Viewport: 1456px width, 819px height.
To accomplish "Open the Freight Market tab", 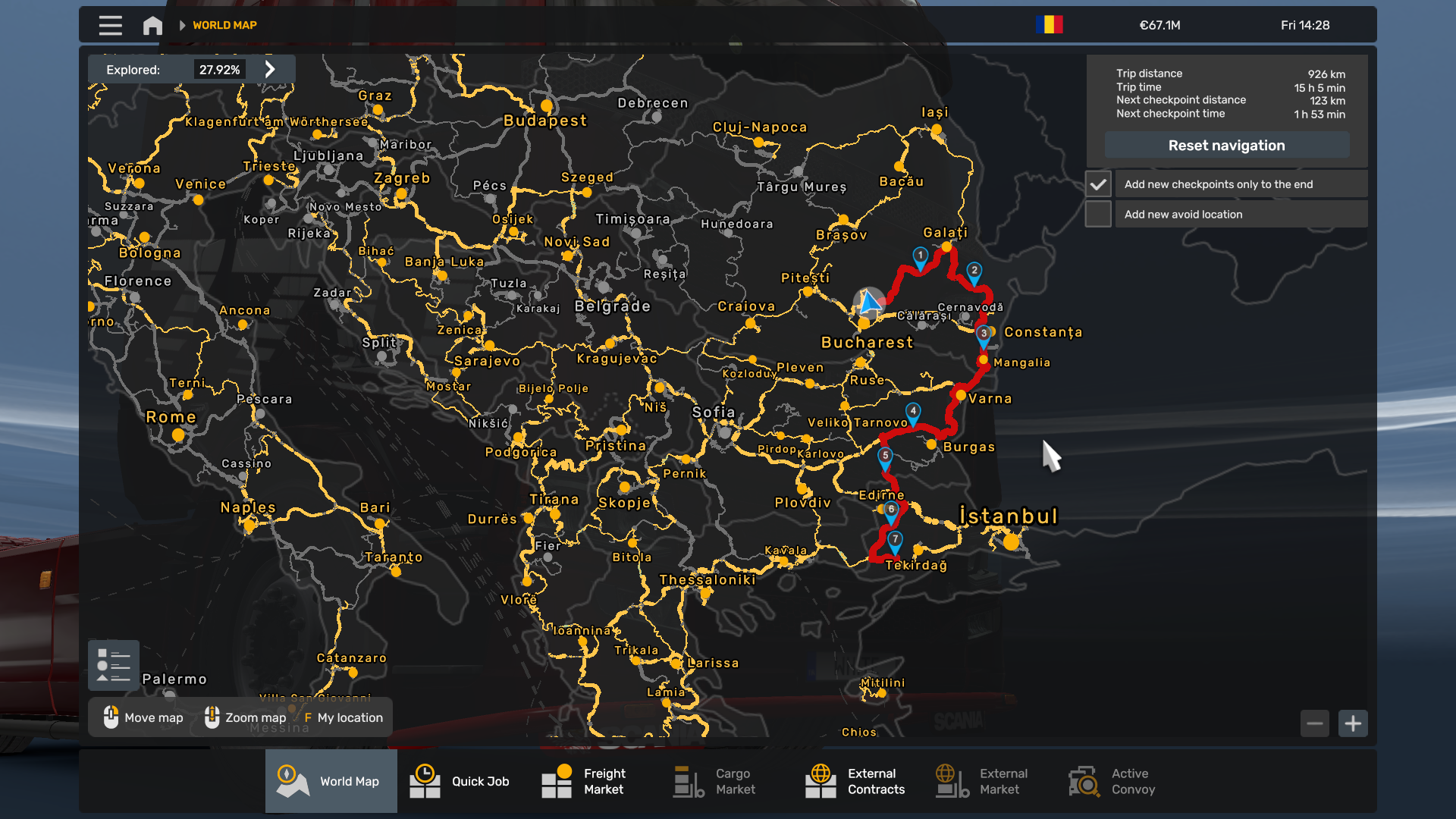I will coord(595,781).
